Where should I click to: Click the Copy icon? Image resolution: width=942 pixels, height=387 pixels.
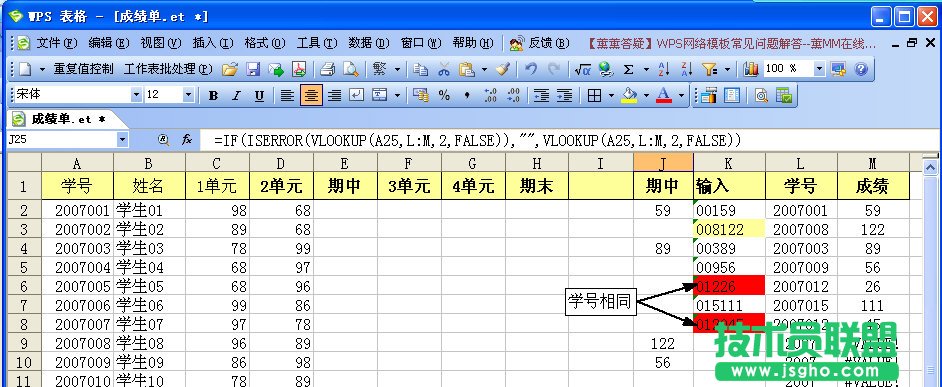tap(421, 69)
